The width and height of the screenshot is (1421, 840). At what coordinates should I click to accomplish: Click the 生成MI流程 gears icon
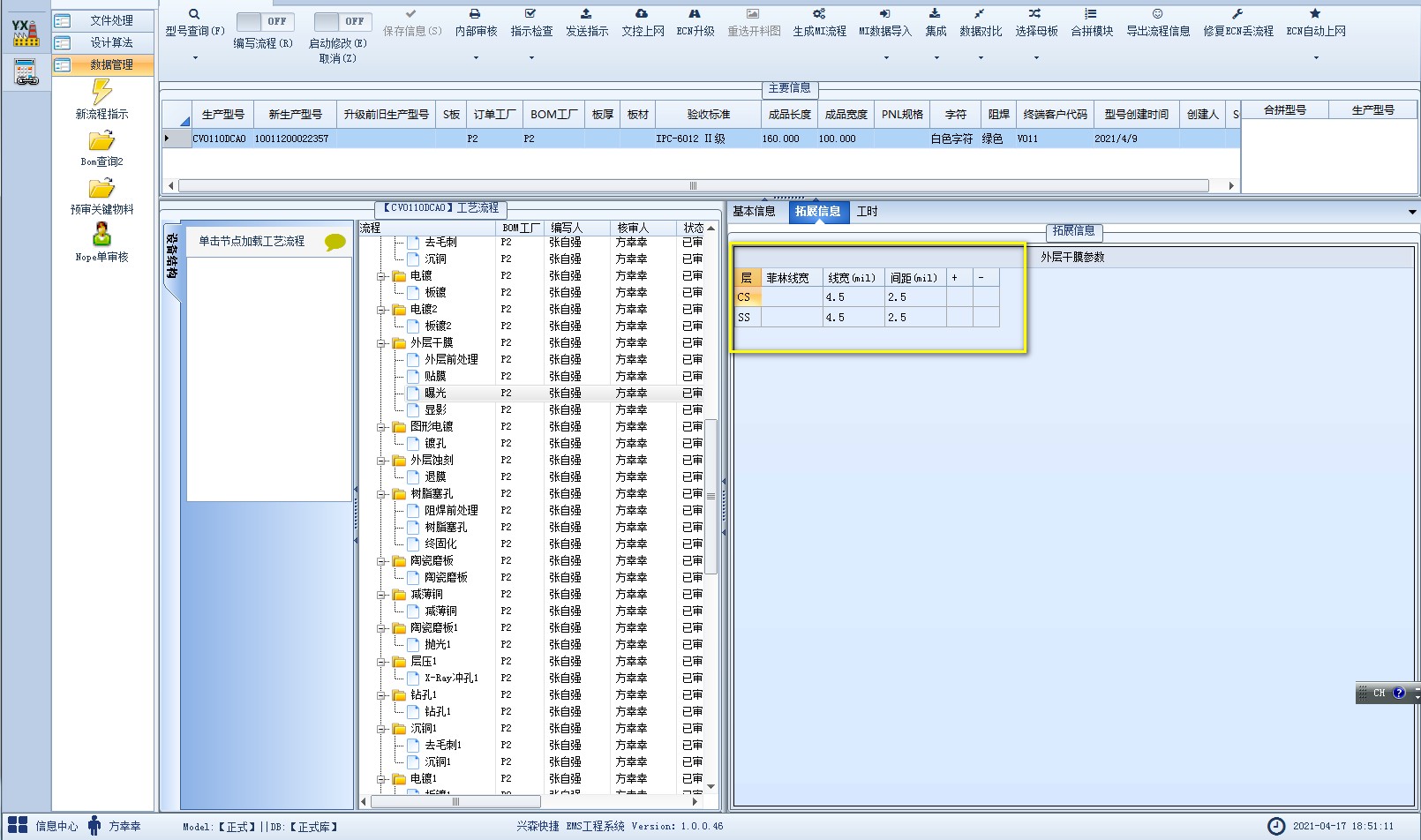click(819, 14)
